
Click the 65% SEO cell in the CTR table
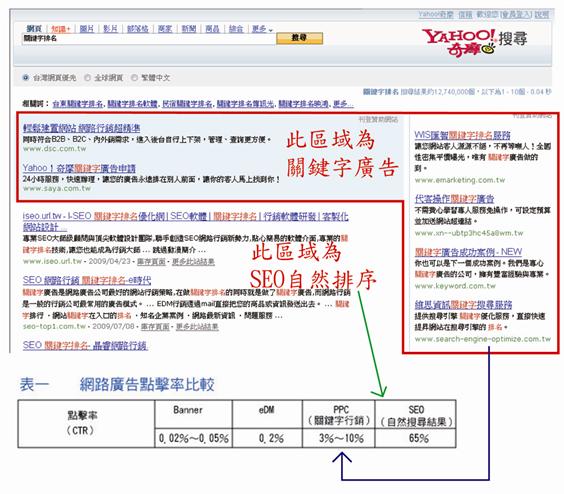click(x=415, y=438)
